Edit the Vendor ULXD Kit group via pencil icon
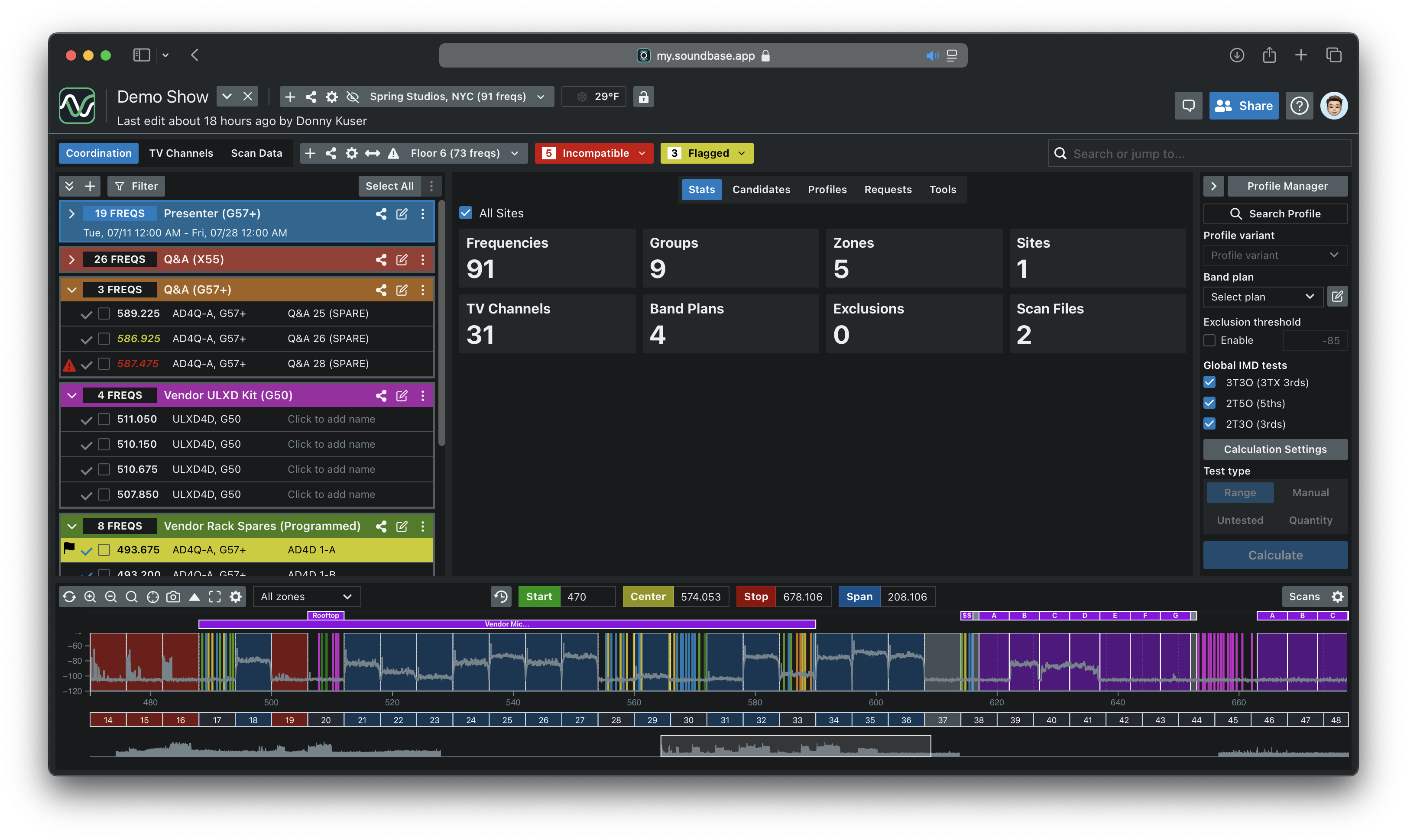Viewport: 1407px width, 840px height. 402,396
